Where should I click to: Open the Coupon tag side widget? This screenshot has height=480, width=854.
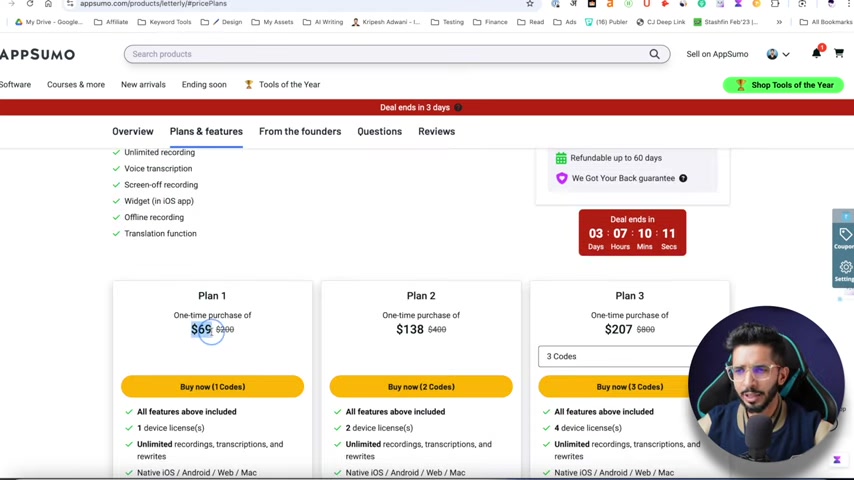(845, 237)
